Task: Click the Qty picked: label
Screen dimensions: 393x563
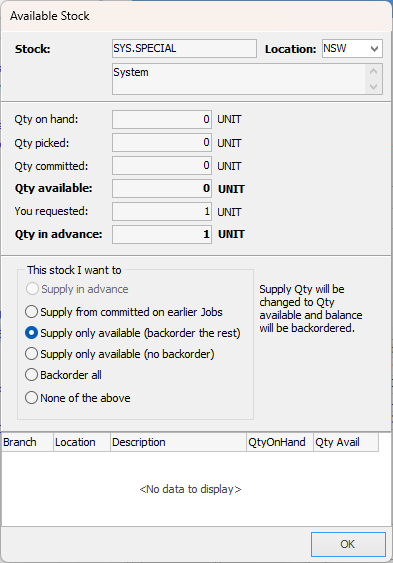Action: 42,143
